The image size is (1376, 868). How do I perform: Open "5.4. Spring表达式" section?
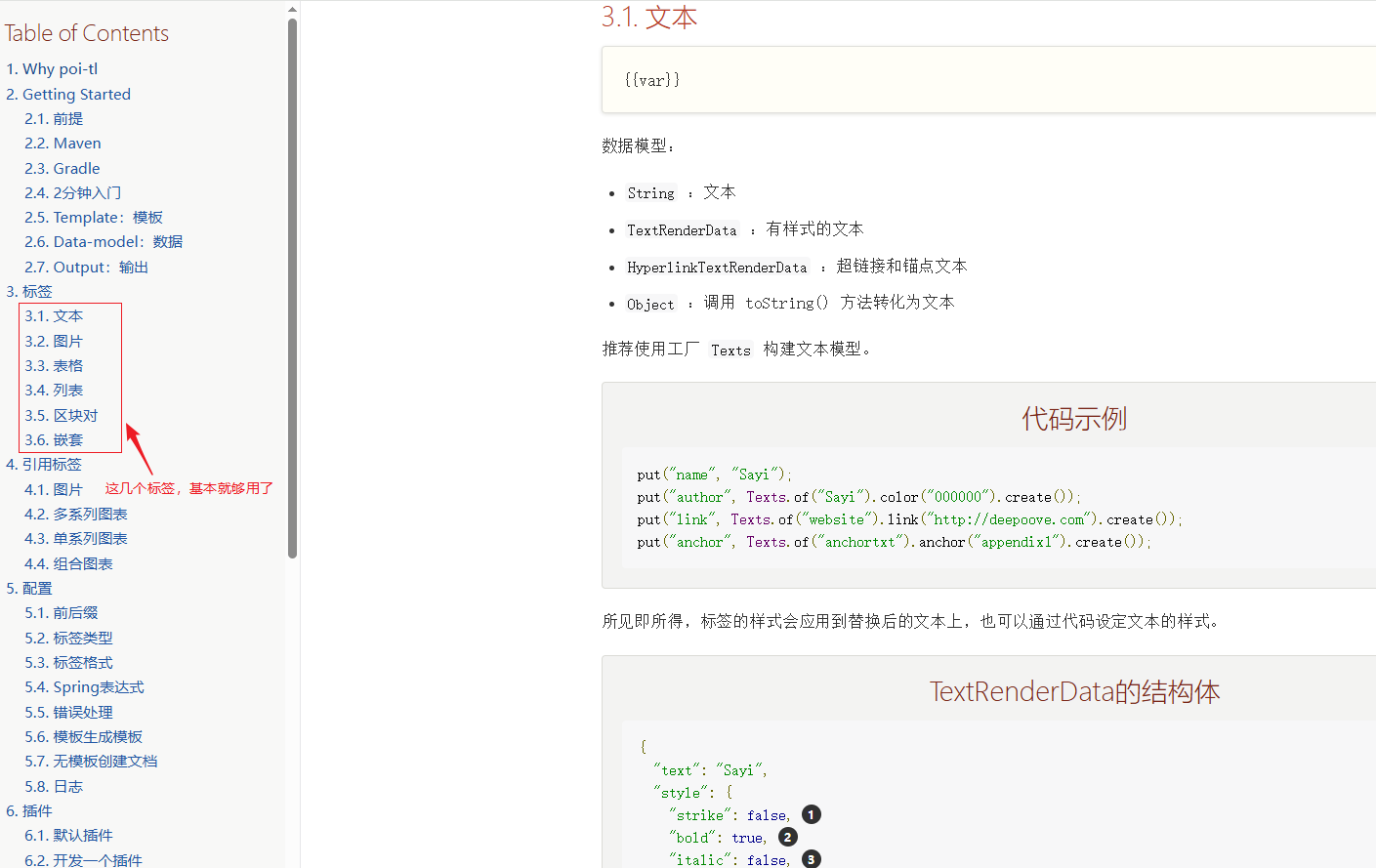coord(84,686)
